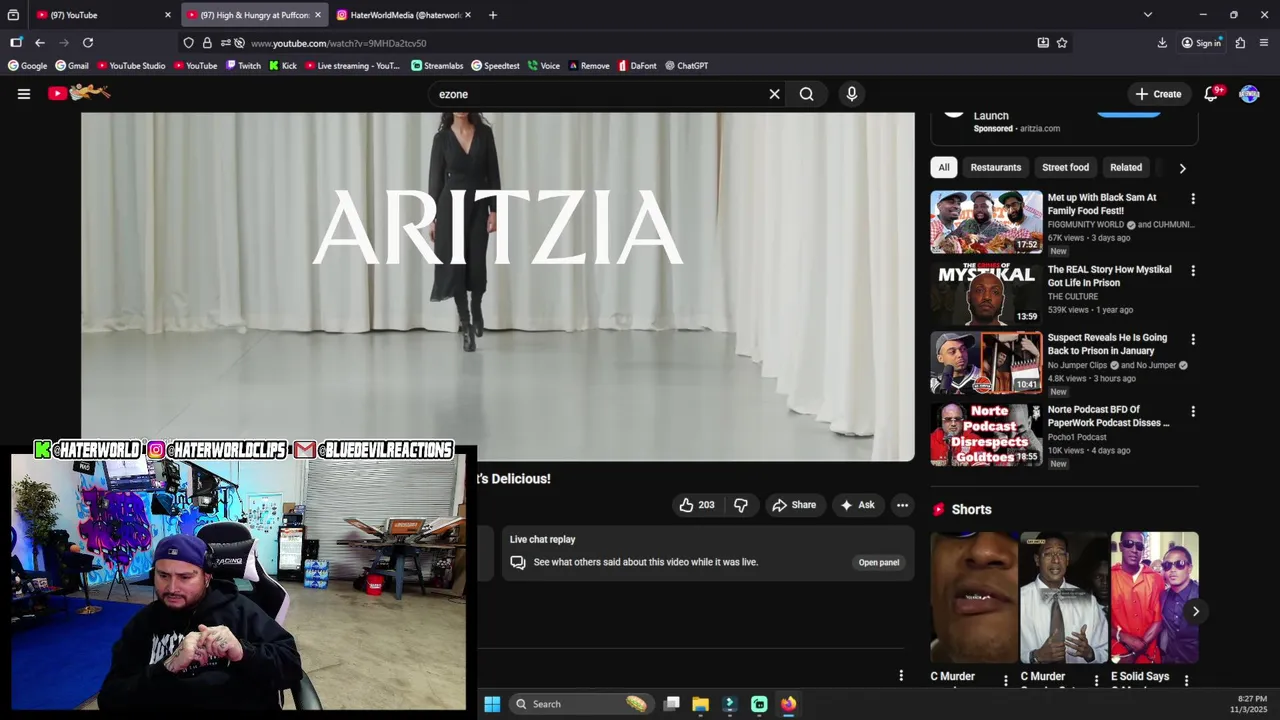Open Task View on the taskbar
Screen dimensions: 1280x720
tap(671, 704)
